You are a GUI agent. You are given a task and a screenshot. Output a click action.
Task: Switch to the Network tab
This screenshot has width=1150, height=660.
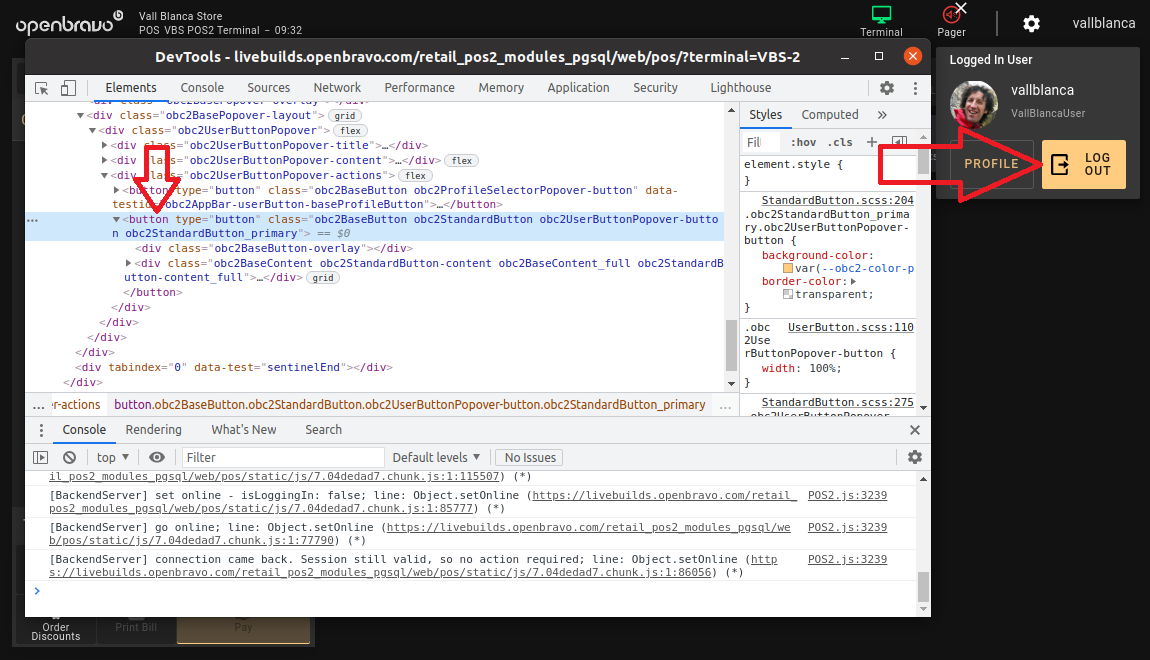pyautogui.click(x=337, y=88)
